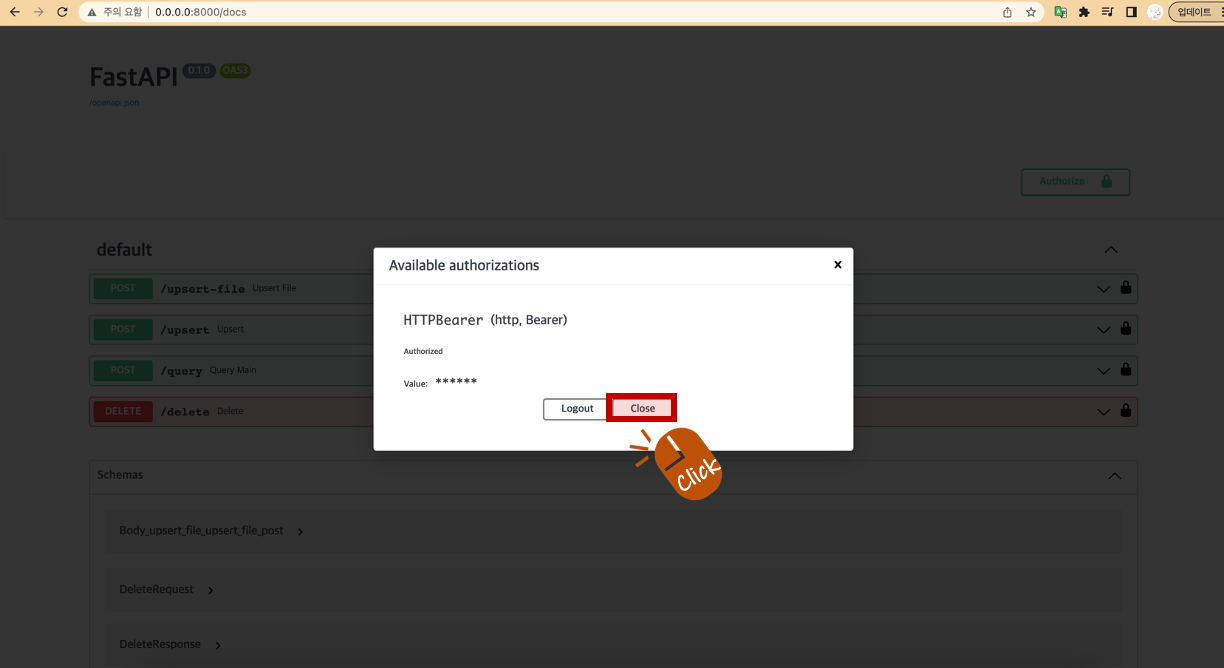Close the Available authorizations dialog
This screenshot has height=668, width=1224.
642,408
